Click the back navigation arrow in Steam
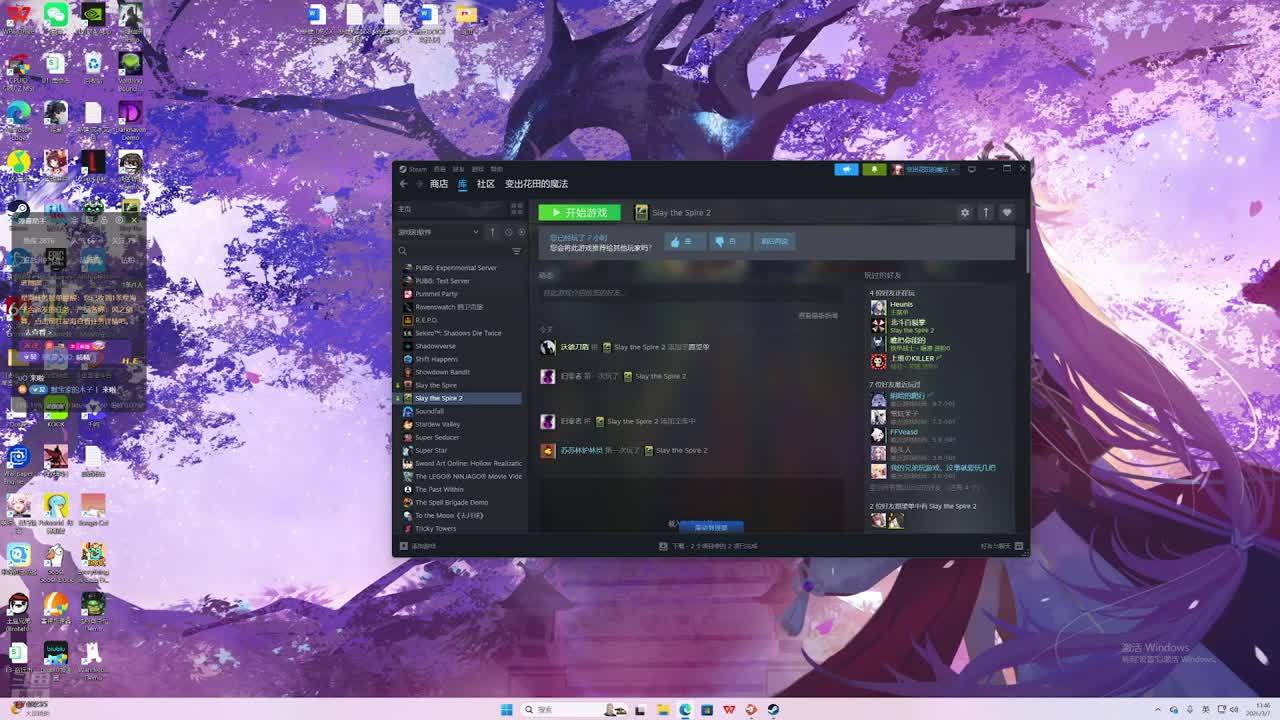Viewport: 1280px width, 720px height. [x=404, y=184]
